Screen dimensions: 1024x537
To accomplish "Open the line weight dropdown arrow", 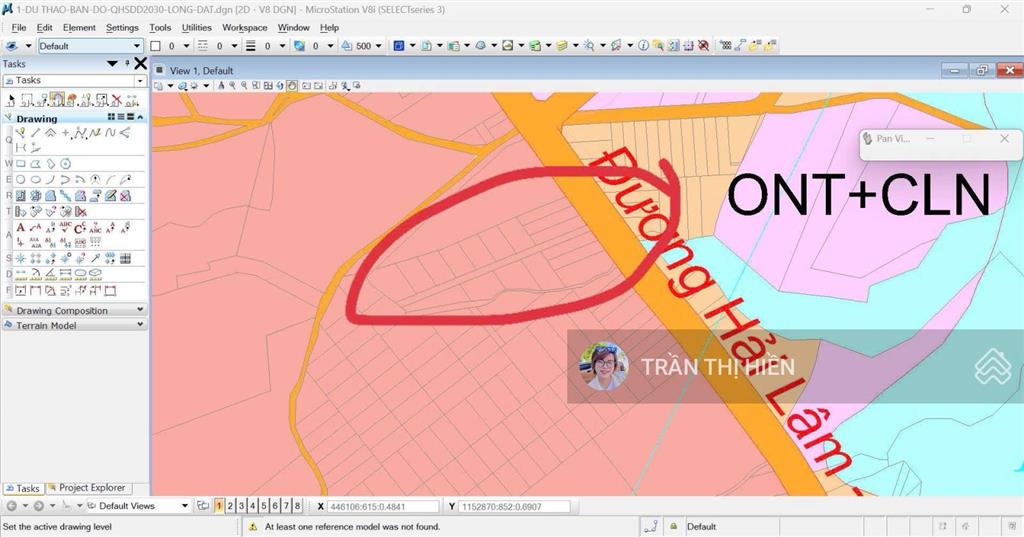I will [282, 46].
